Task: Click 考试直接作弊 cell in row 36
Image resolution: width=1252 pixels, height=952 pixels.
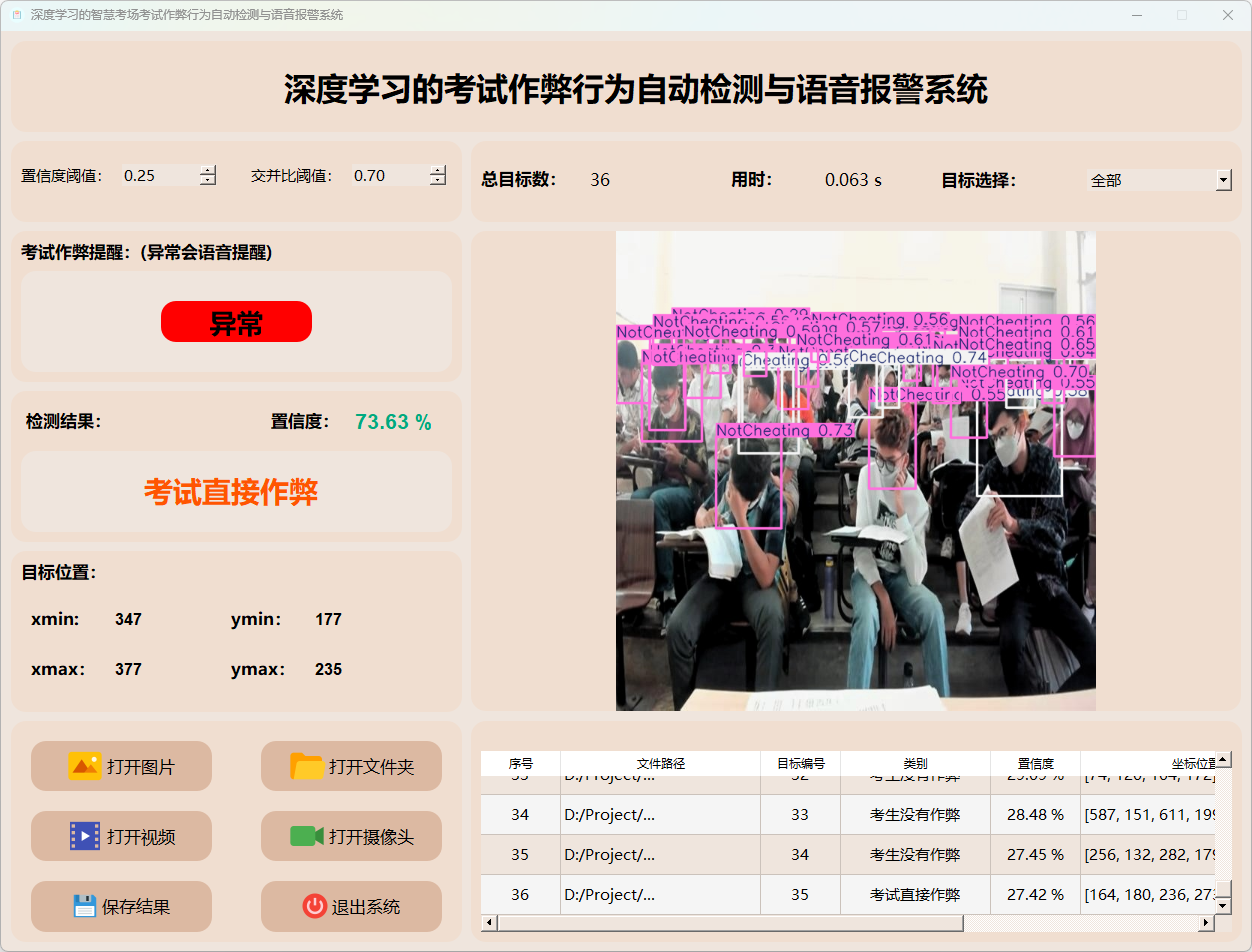Action: point(915,895)
